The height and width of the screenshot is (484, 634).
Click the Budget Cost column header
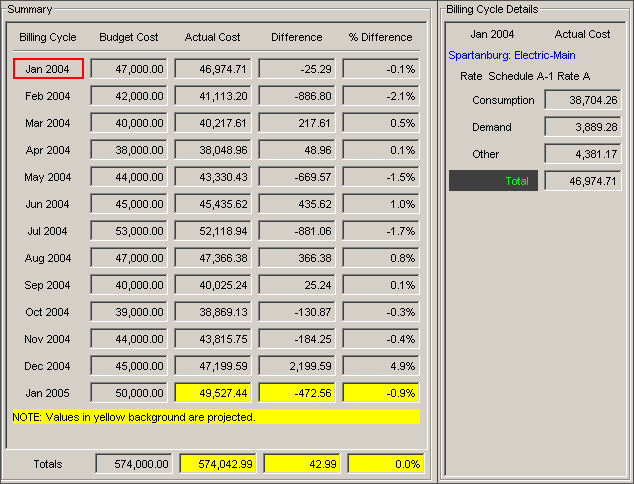coord(129,38)
